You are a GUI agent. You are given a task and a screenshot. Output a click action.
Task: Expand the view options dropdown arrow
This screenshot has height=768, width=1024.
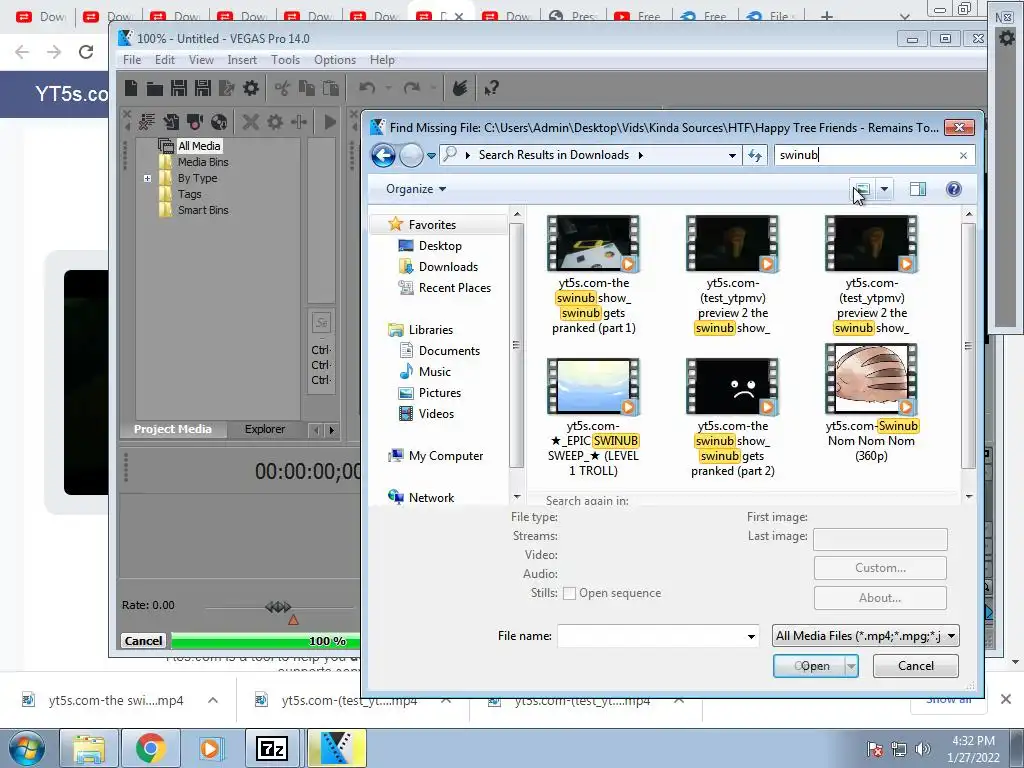[x=884, y=189]
